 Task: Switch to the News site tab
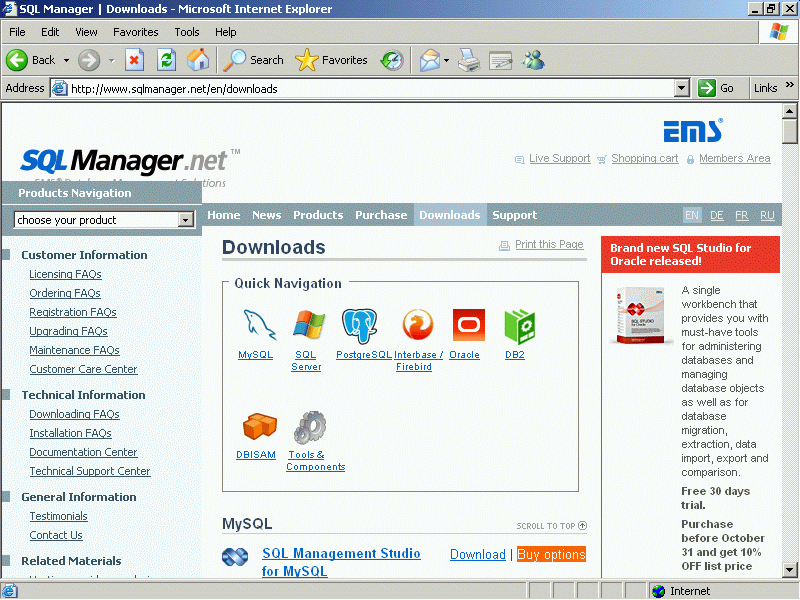click(x=266, y=215)
